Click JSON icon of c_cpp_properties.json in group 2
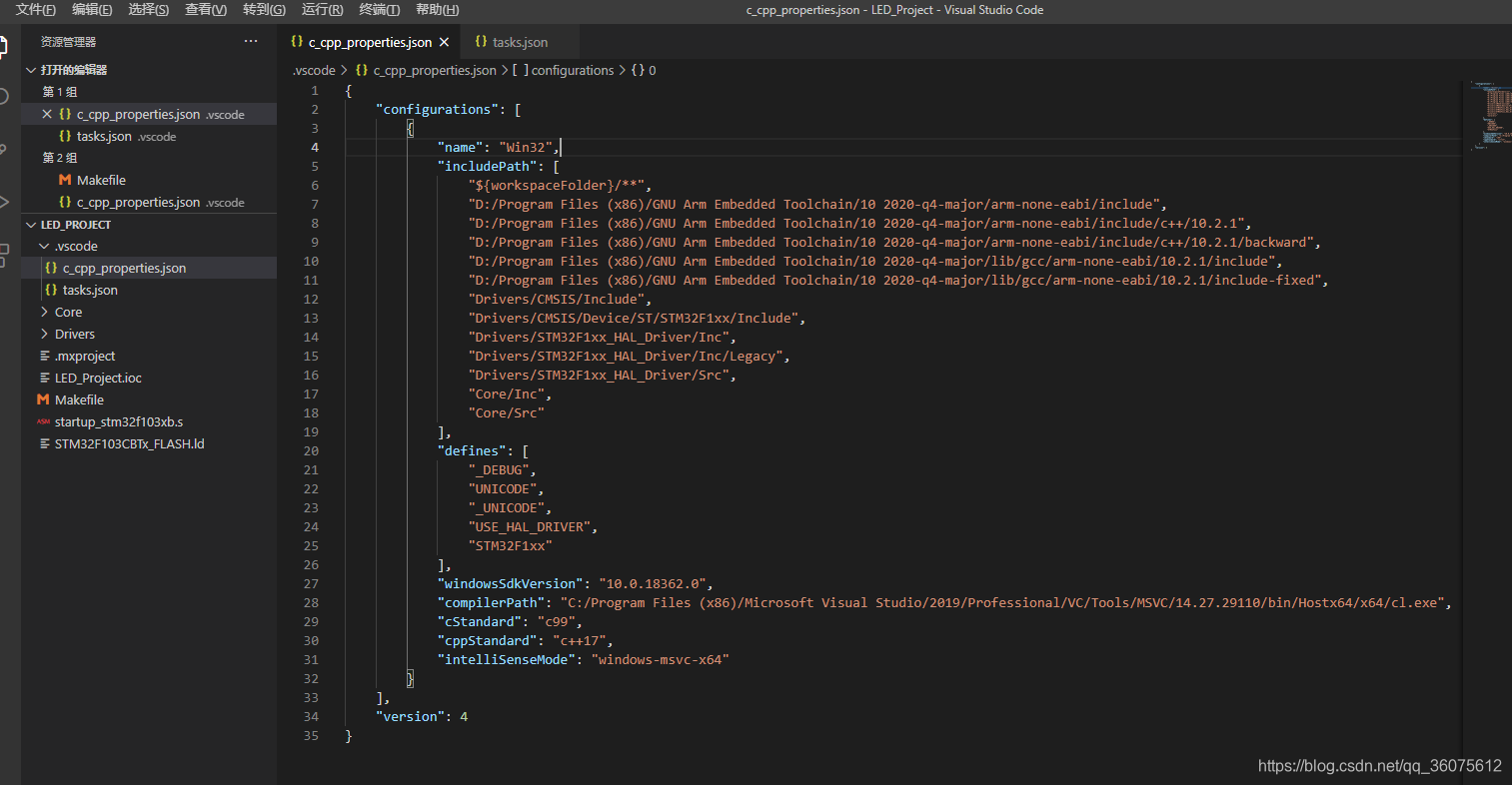This screenshot has height=785, width=1512. [65, 202]
